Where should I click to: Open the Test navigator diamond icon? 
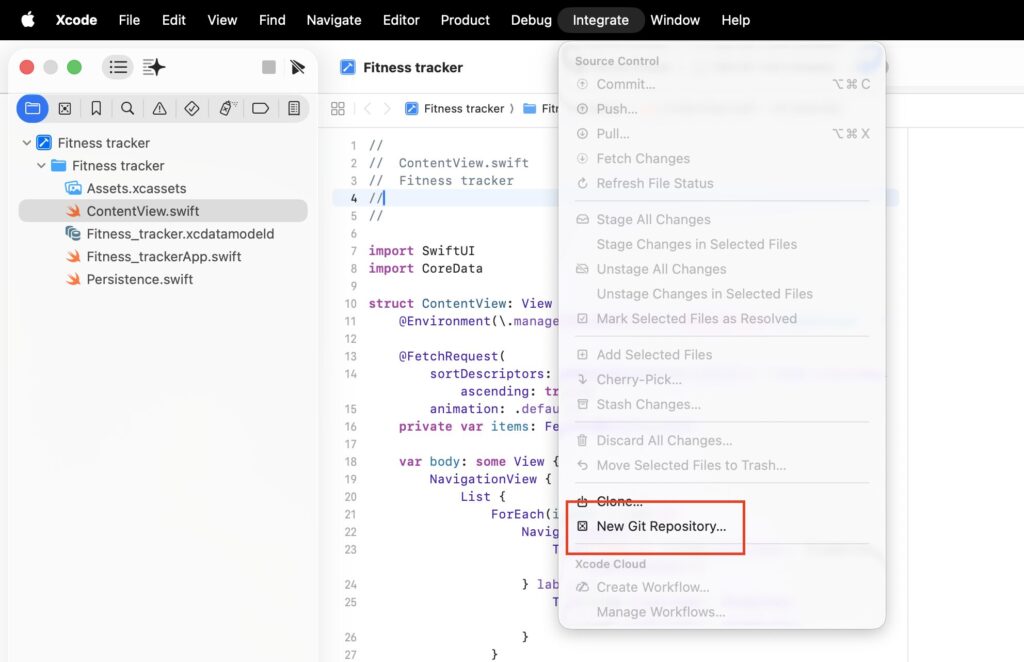point(193,108)
